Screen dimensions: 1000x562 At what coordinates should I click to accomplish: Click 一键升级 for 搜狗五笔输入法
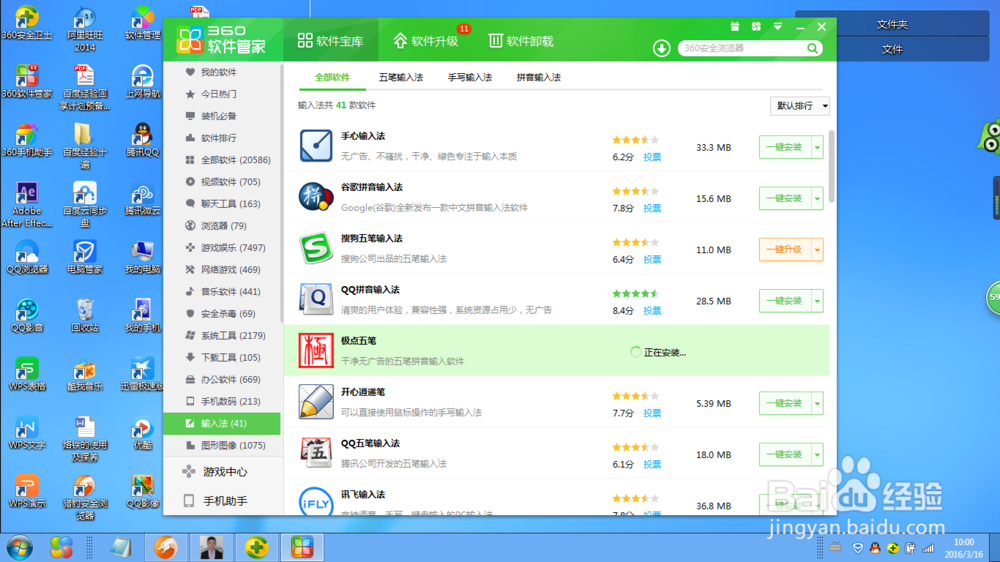click(x=784, y=249)
